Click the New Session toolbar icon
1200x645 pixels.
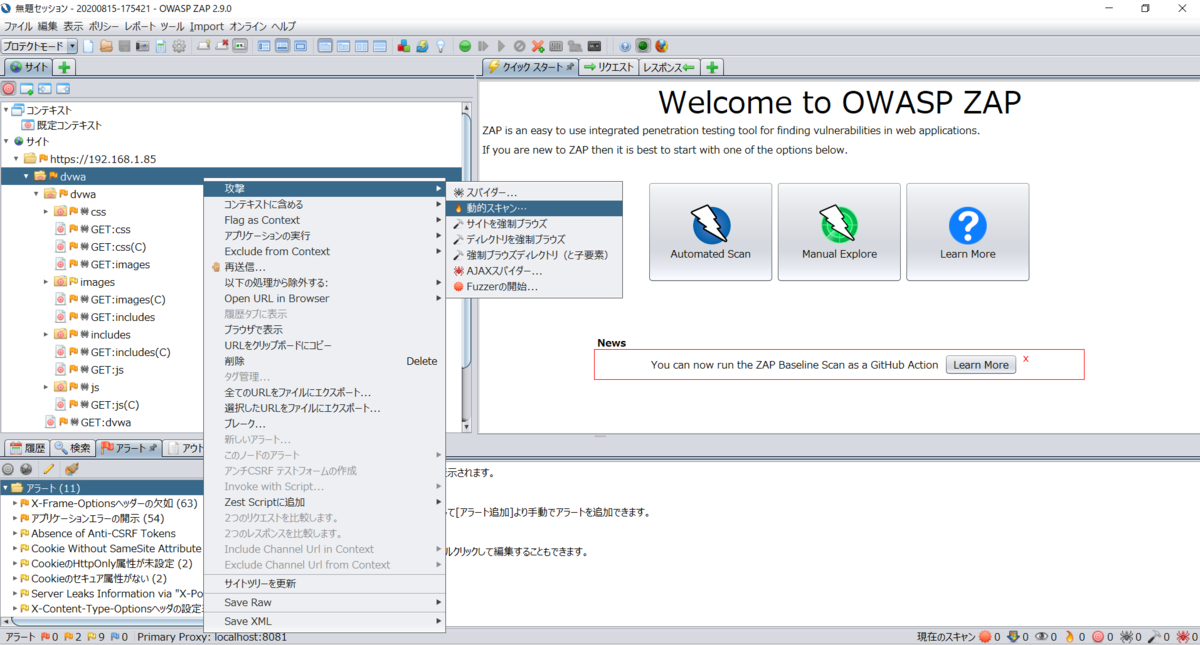click(89, 46)
